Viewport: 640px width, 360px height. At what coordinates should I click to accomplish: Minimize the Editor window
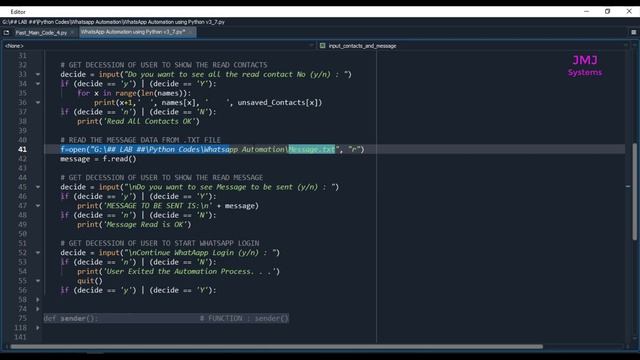click(587, 11)
